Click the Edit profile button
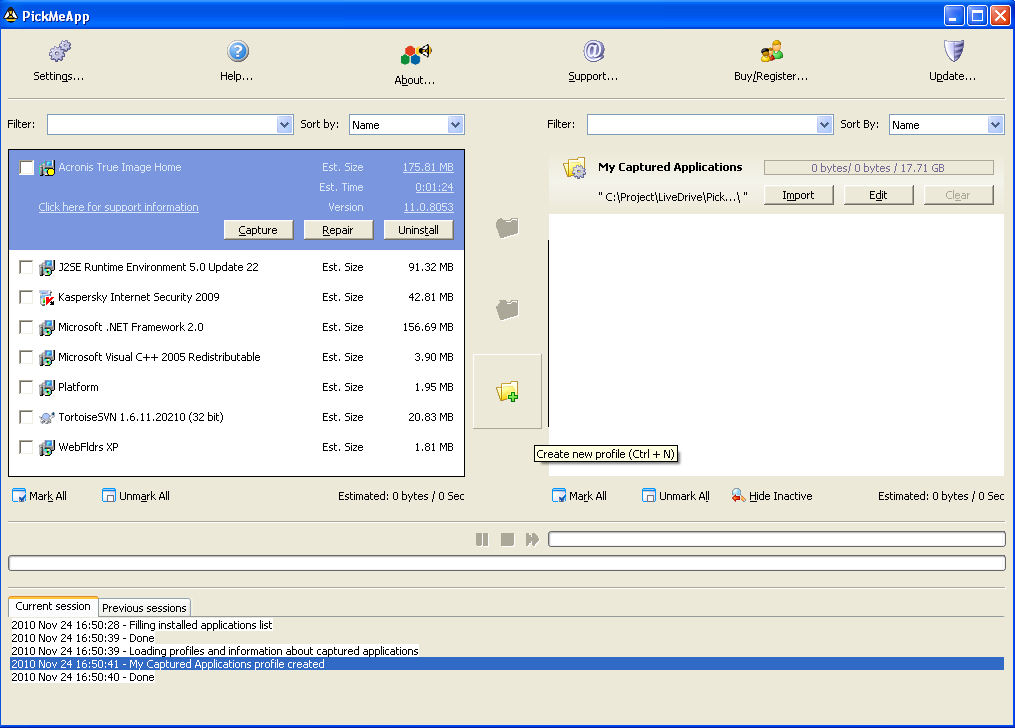Screen dimensions: 1015x728 (878, 195)
